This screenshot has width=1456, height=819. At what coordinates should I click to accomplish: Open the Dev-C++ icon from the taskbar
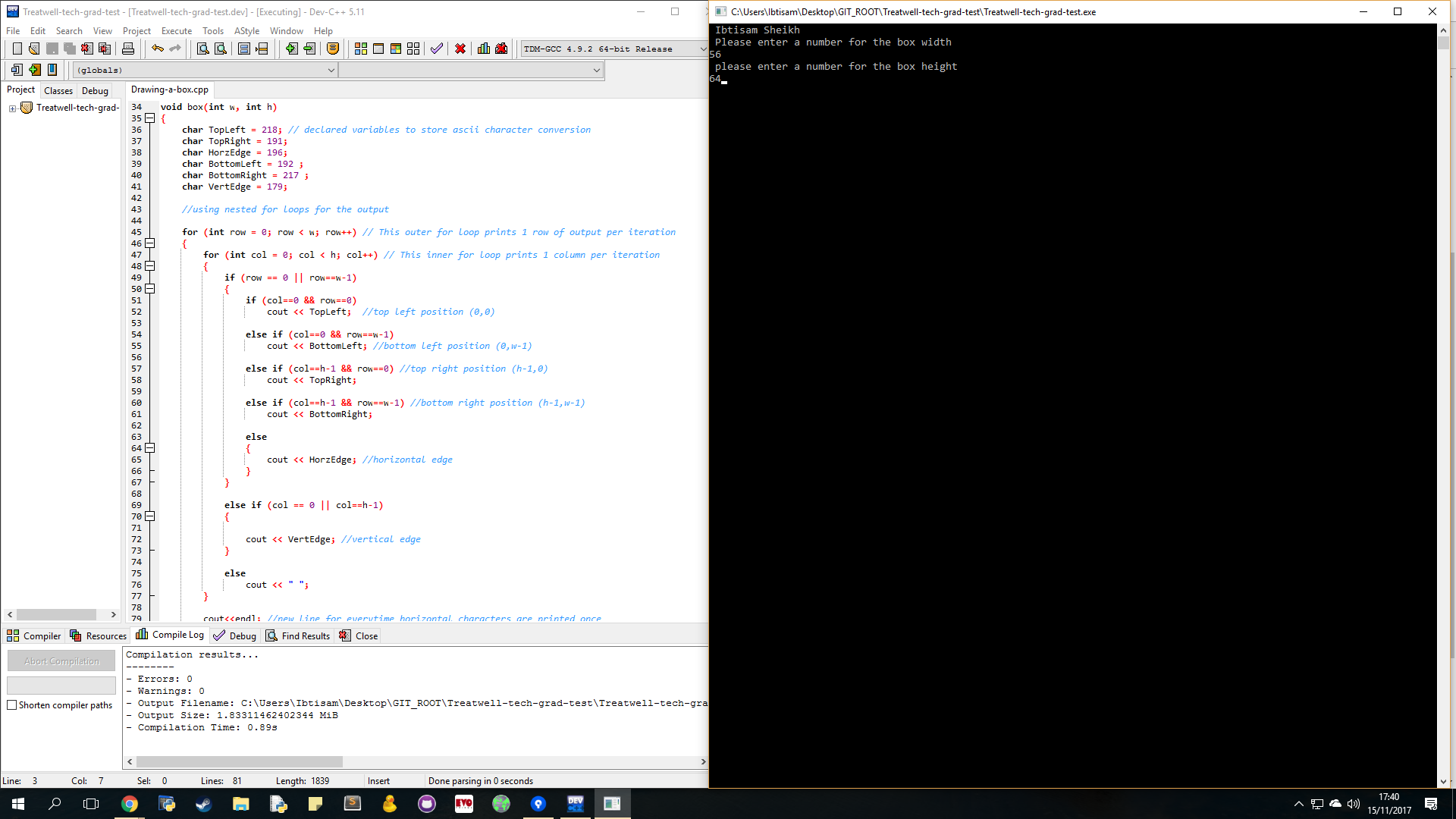click(x=576, y=803)
